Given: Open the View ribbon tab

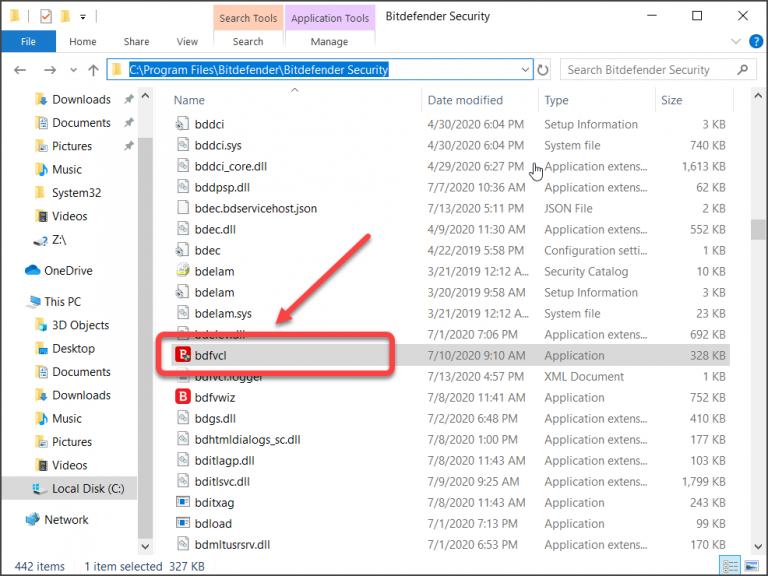Looking at the screenshot, I should [187, 41].
